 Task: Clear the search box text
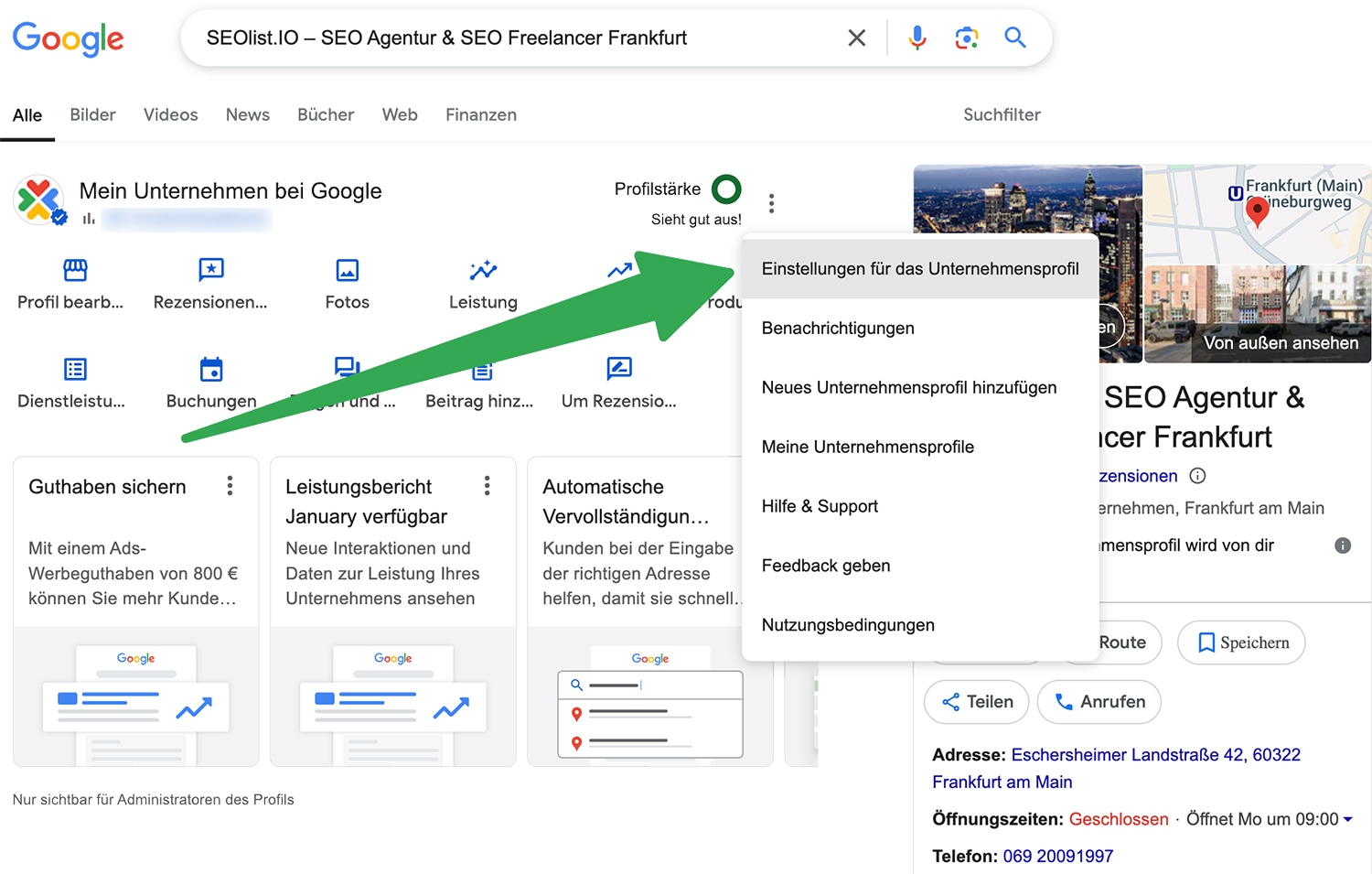[x=856, y=38]
